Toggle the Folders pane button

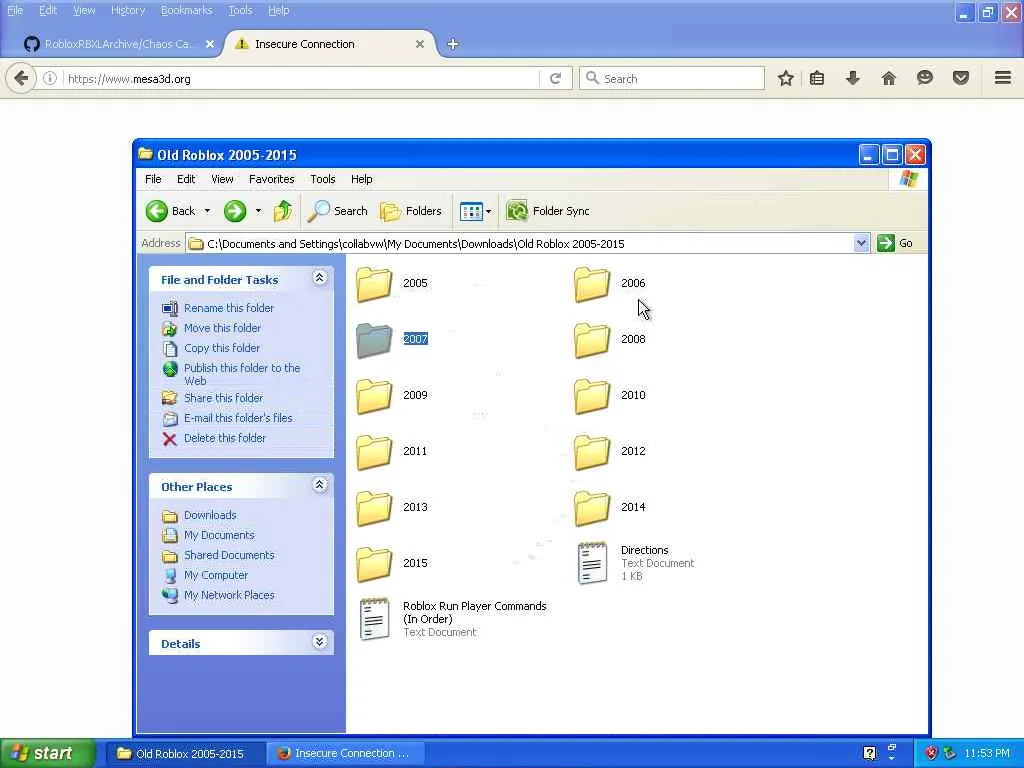coord(411,211)
